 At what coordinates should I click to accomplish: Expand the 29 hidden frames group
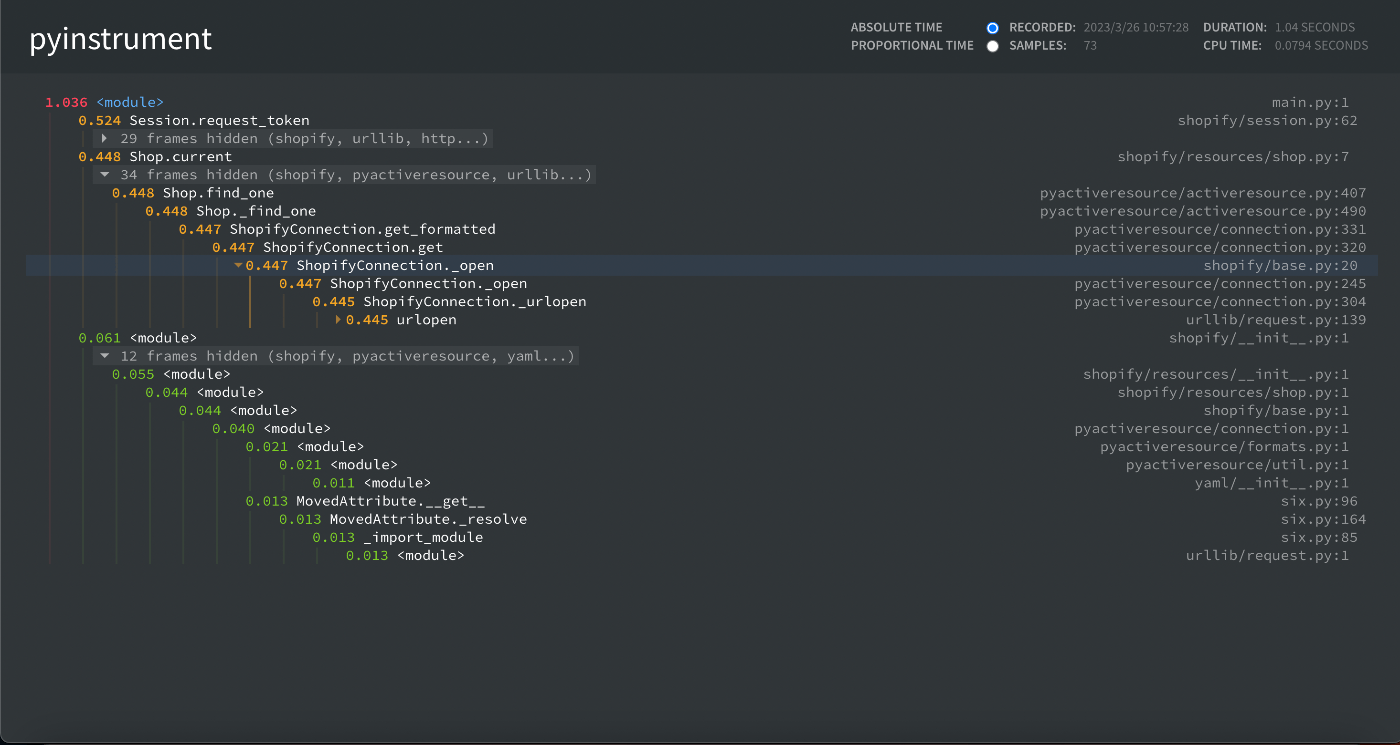click(x=104, y=139)
